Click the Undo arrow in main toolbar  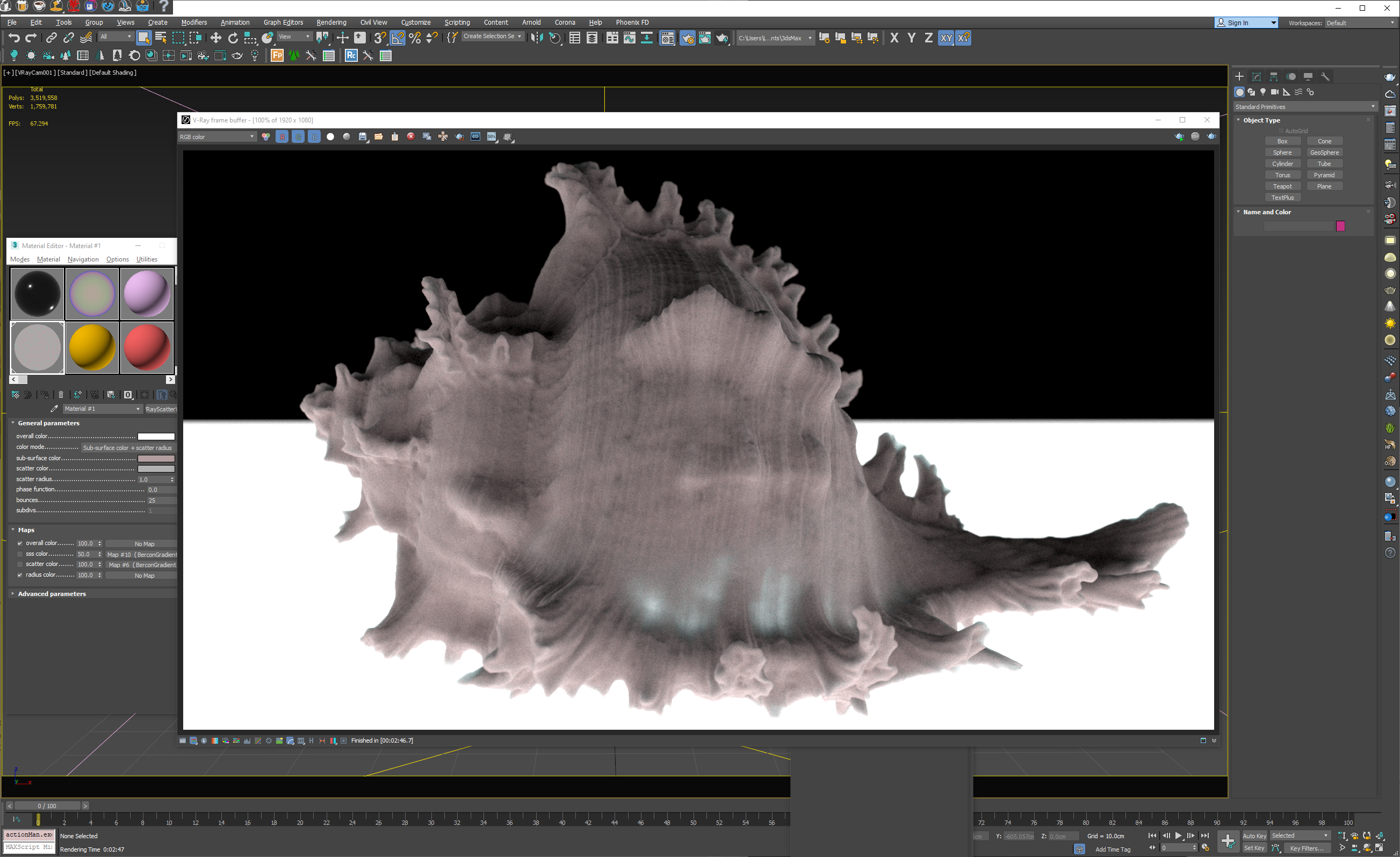[x=13, y=38]
